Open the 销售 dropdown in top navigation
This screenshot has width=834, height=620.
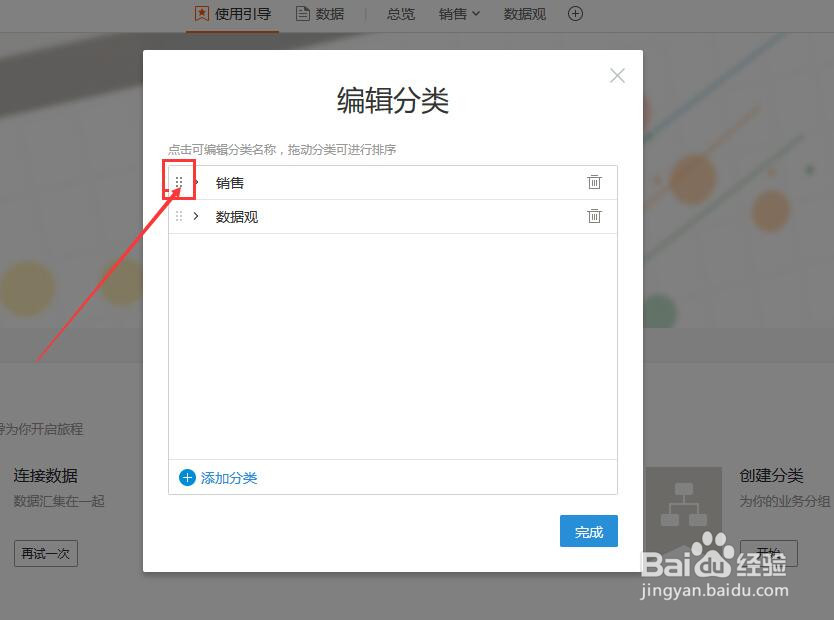[459, 14]
